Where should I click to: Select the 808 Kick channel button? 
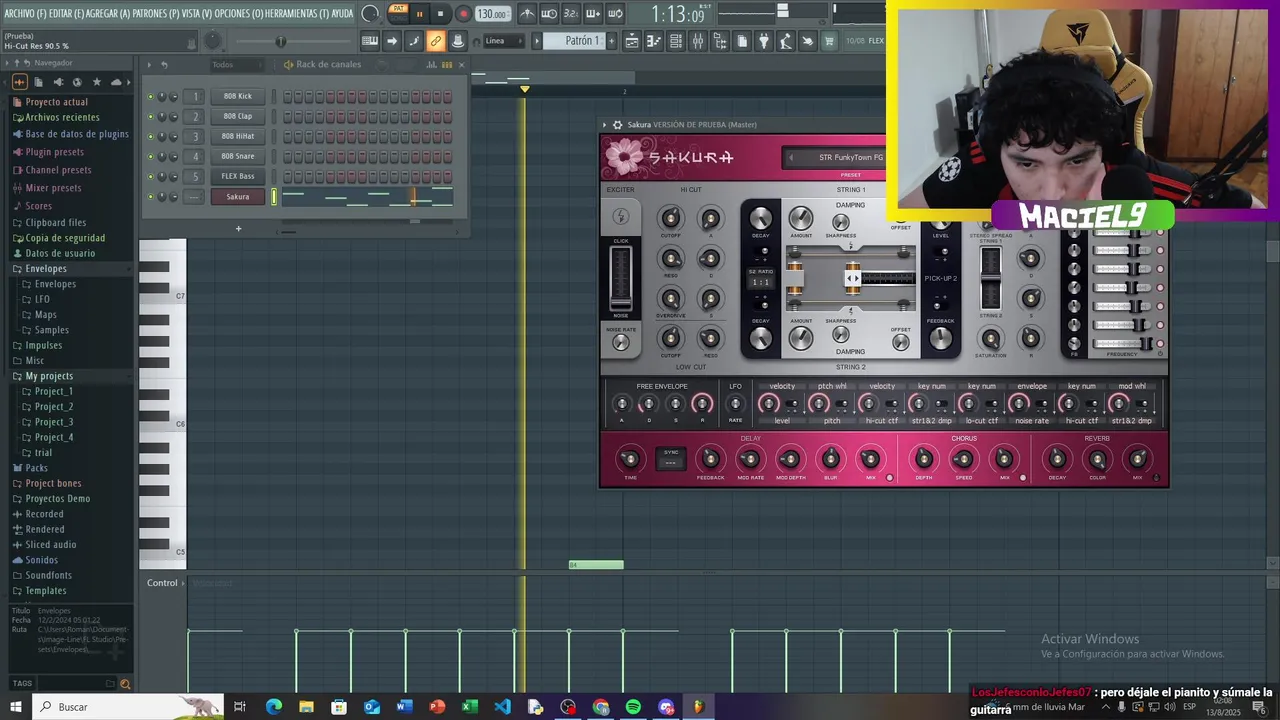tap(237, 96)
